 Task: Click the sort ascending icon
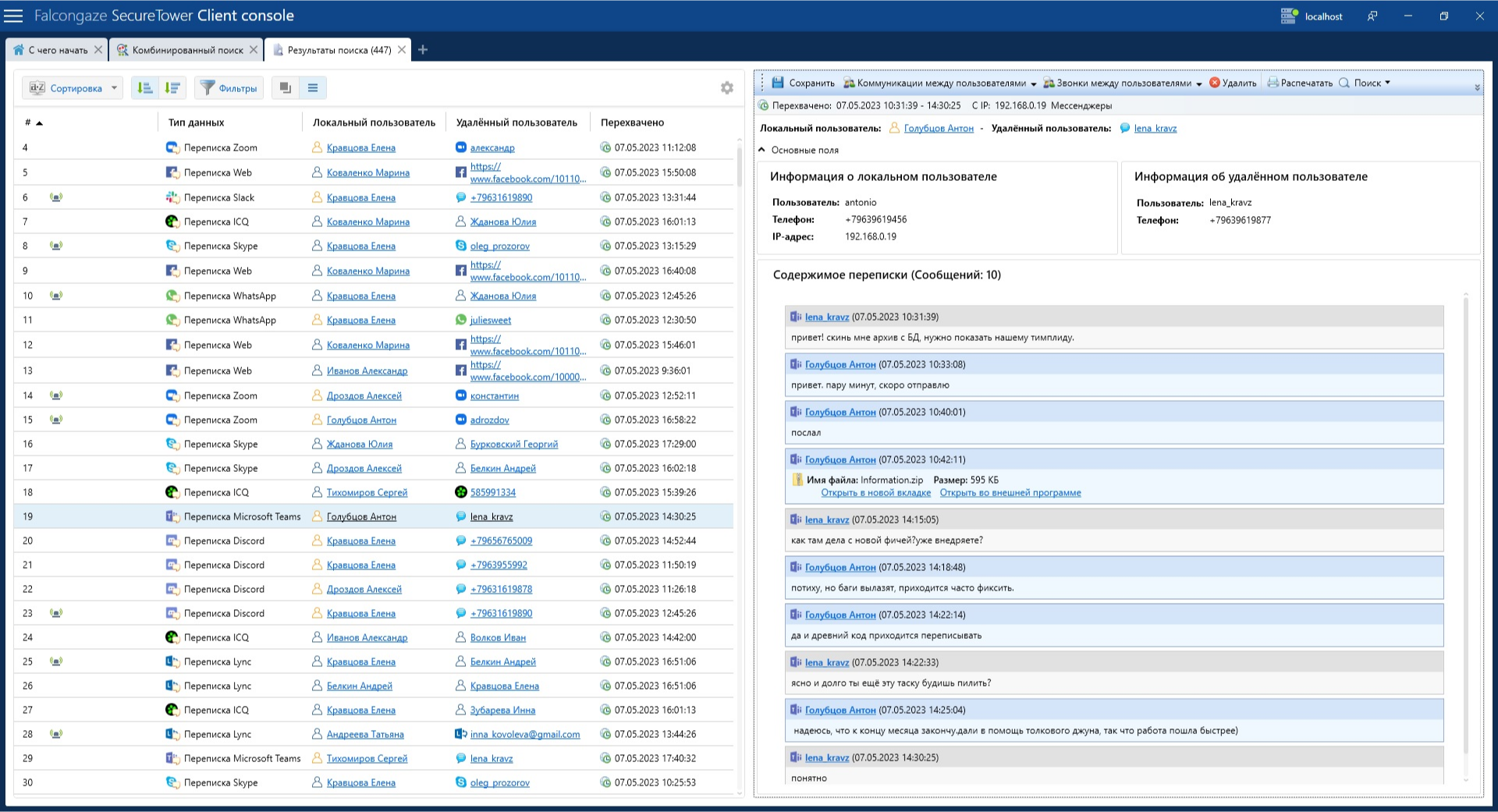coord(144,88)
